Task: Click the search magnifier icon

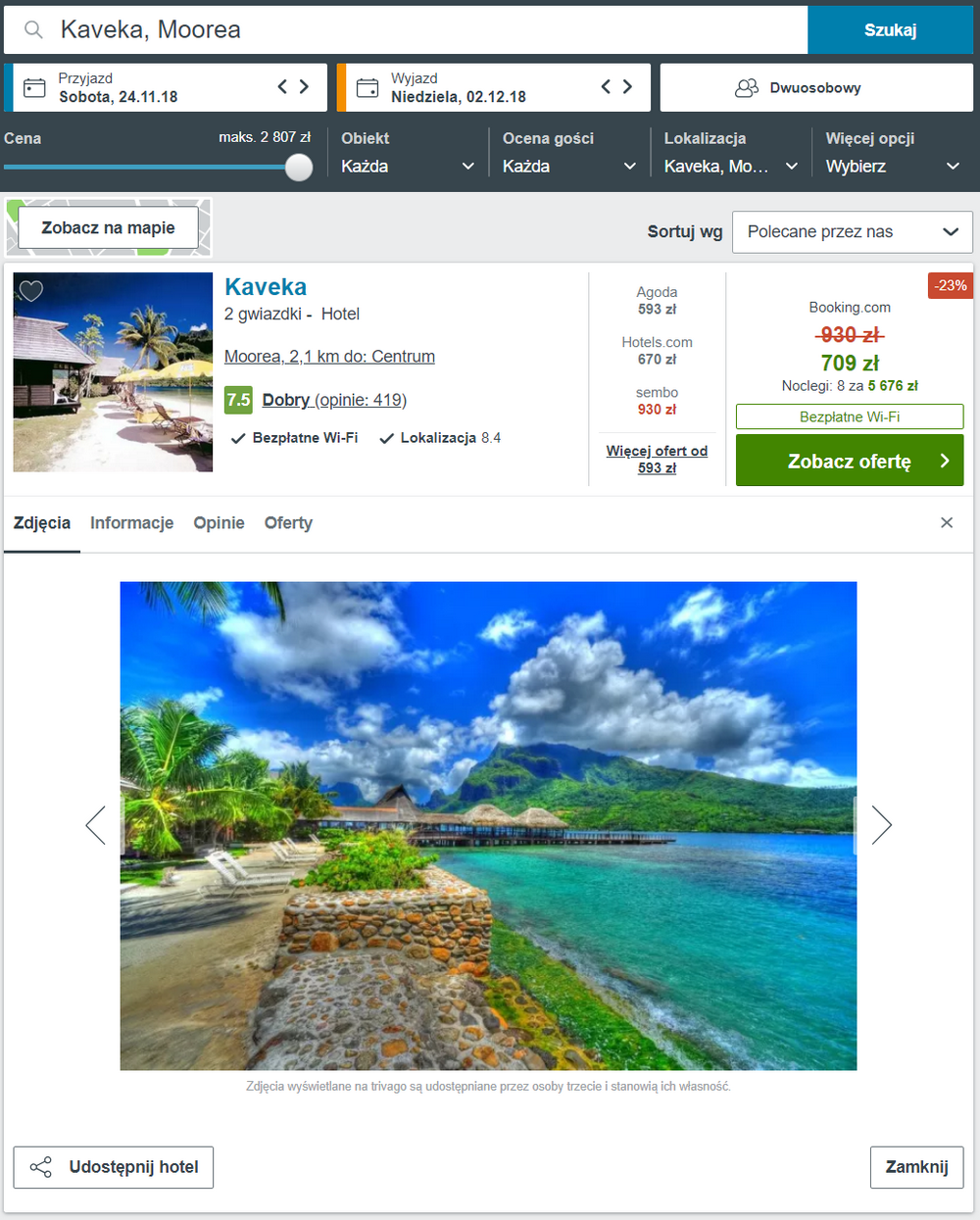Action: point(33,29)
